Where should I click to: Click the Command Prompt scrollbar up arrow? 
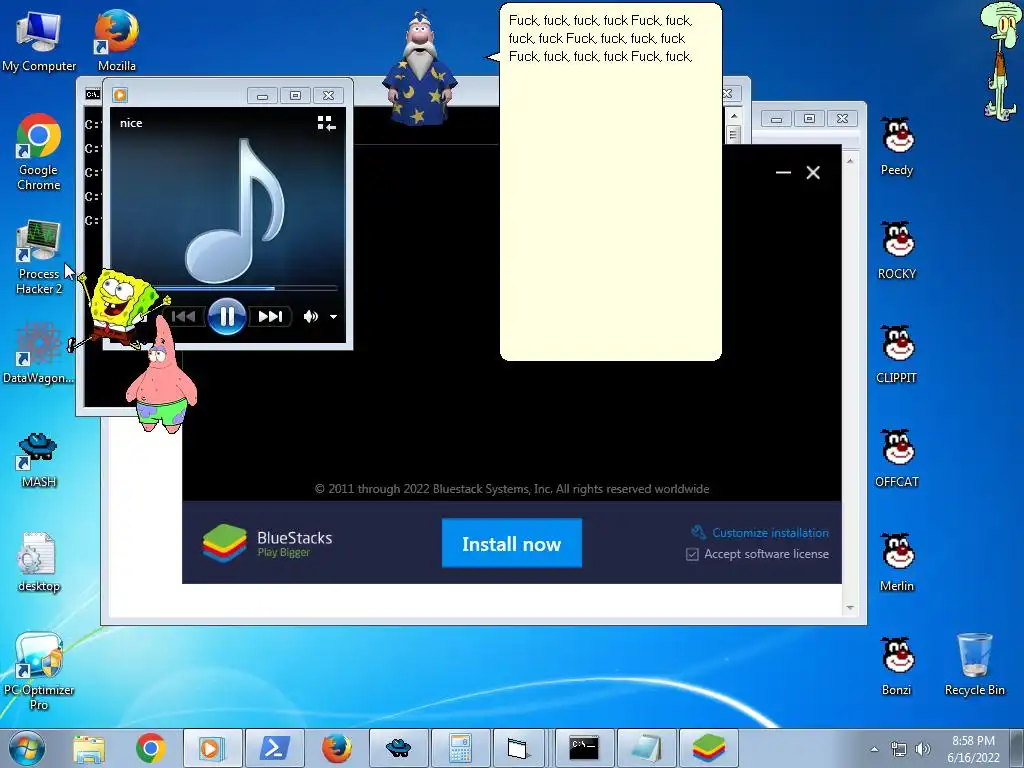(x=733, y=116)
